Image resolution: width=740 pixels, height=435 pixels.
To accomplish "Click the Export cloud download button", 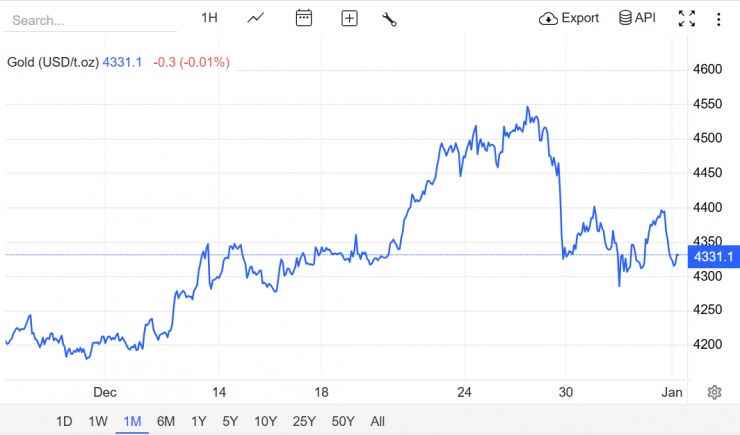I will 569,18.
